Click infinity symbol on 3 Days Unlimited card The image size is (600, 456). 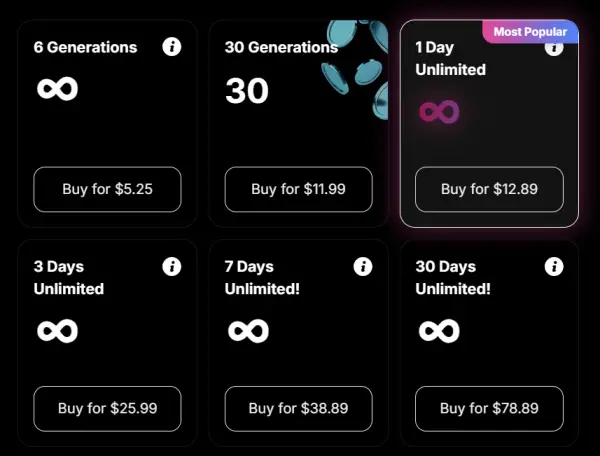coord(57,331)
